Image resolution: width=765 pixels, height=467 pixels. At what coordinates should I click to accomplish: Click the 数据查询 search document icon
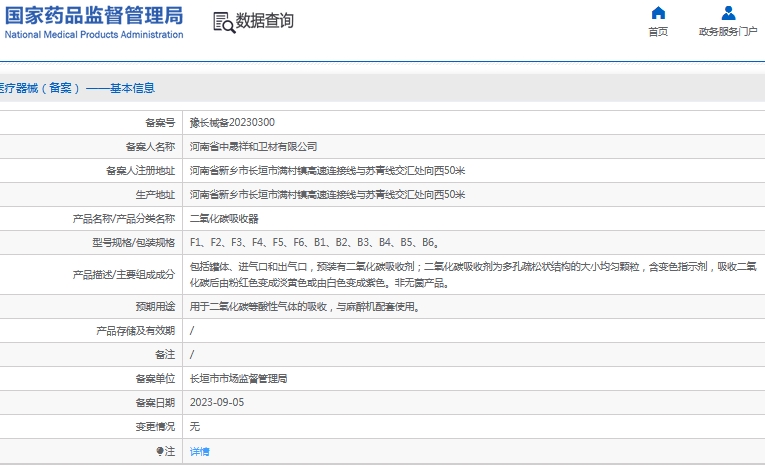(224, 22)
